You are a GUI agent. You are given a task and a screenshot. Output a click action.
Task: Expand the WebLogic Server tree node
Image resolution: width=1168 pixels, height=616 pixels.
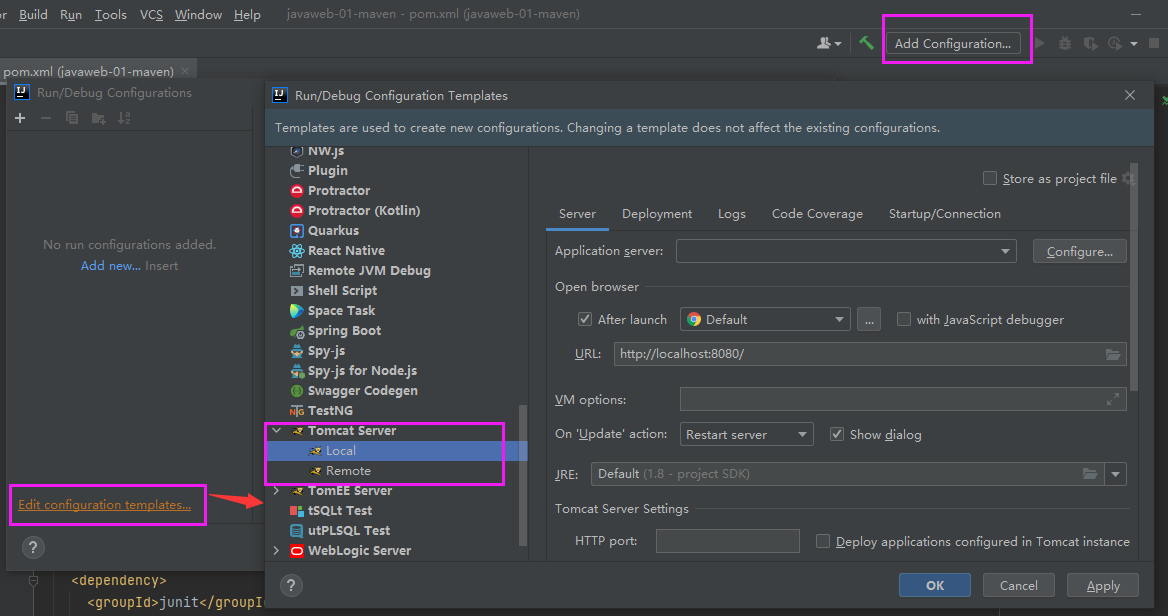276,551
